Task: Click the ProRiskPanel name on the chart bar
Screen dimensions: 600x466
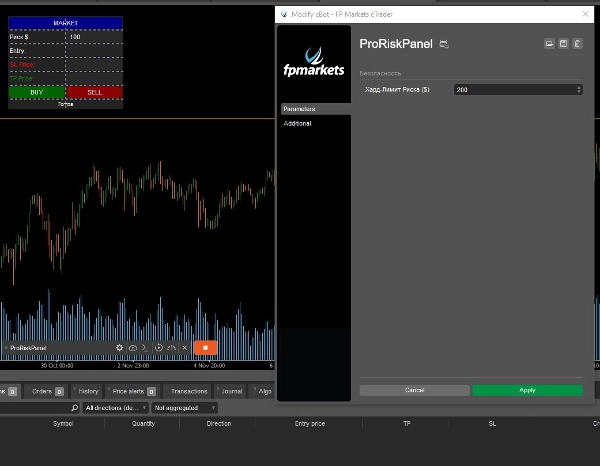Action: coord(28,348)
